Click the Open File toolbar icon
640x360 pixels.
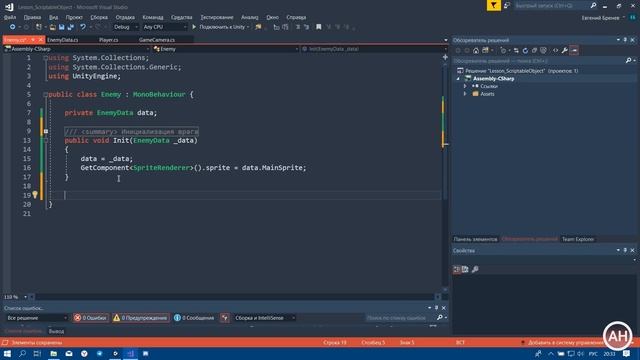(53, 27)
